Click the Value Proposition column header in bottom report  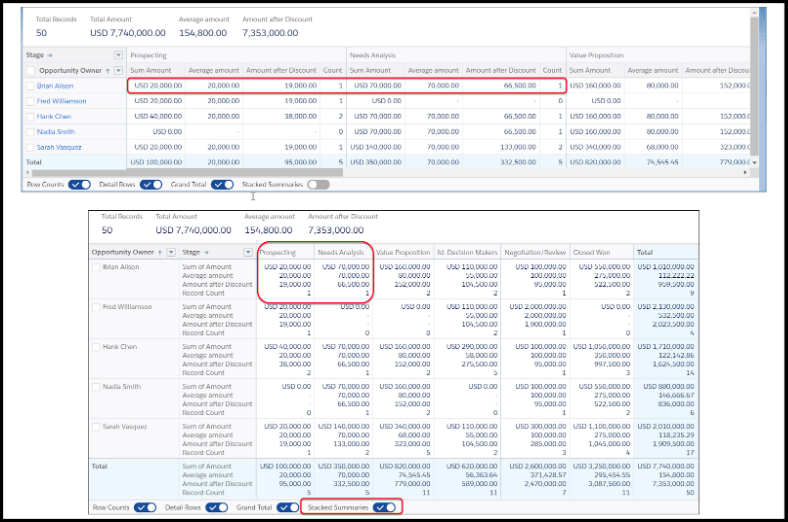[403, 253]
